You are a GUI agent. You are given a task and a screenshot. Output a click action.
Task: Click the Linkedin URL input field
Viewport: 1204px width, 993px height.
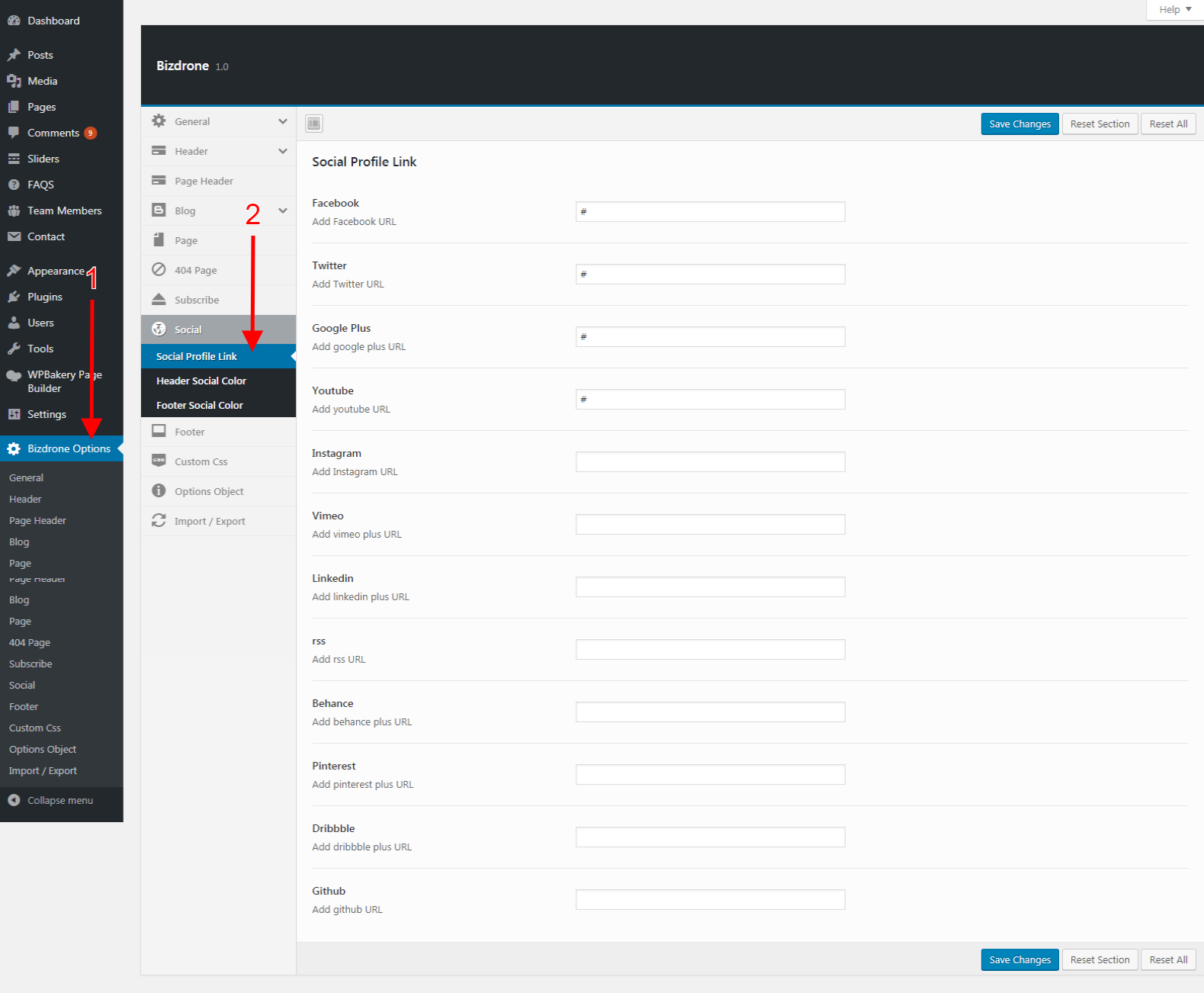tap(710, 586)
